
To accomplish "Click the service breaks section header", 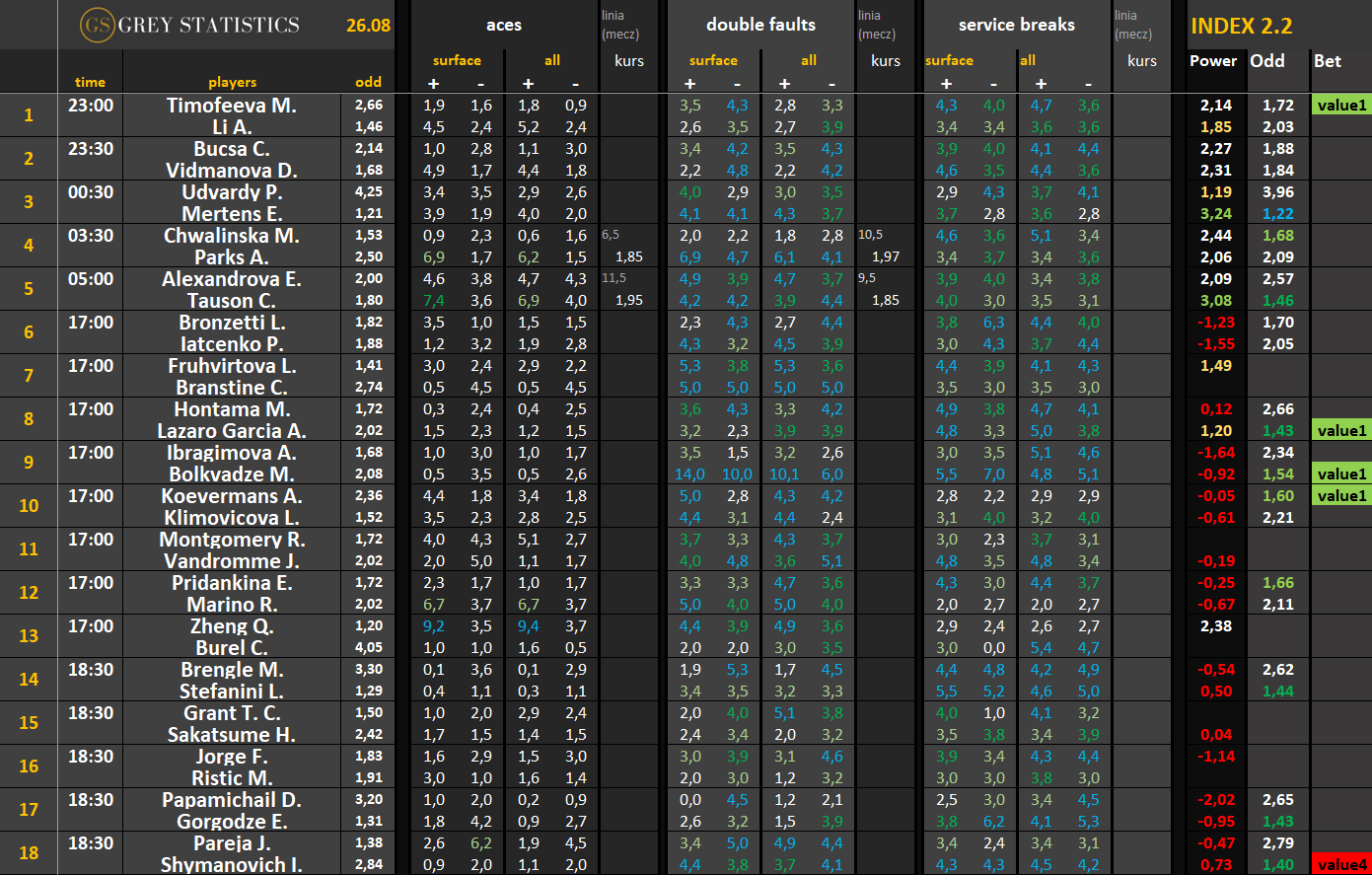I will point(1017,25).
